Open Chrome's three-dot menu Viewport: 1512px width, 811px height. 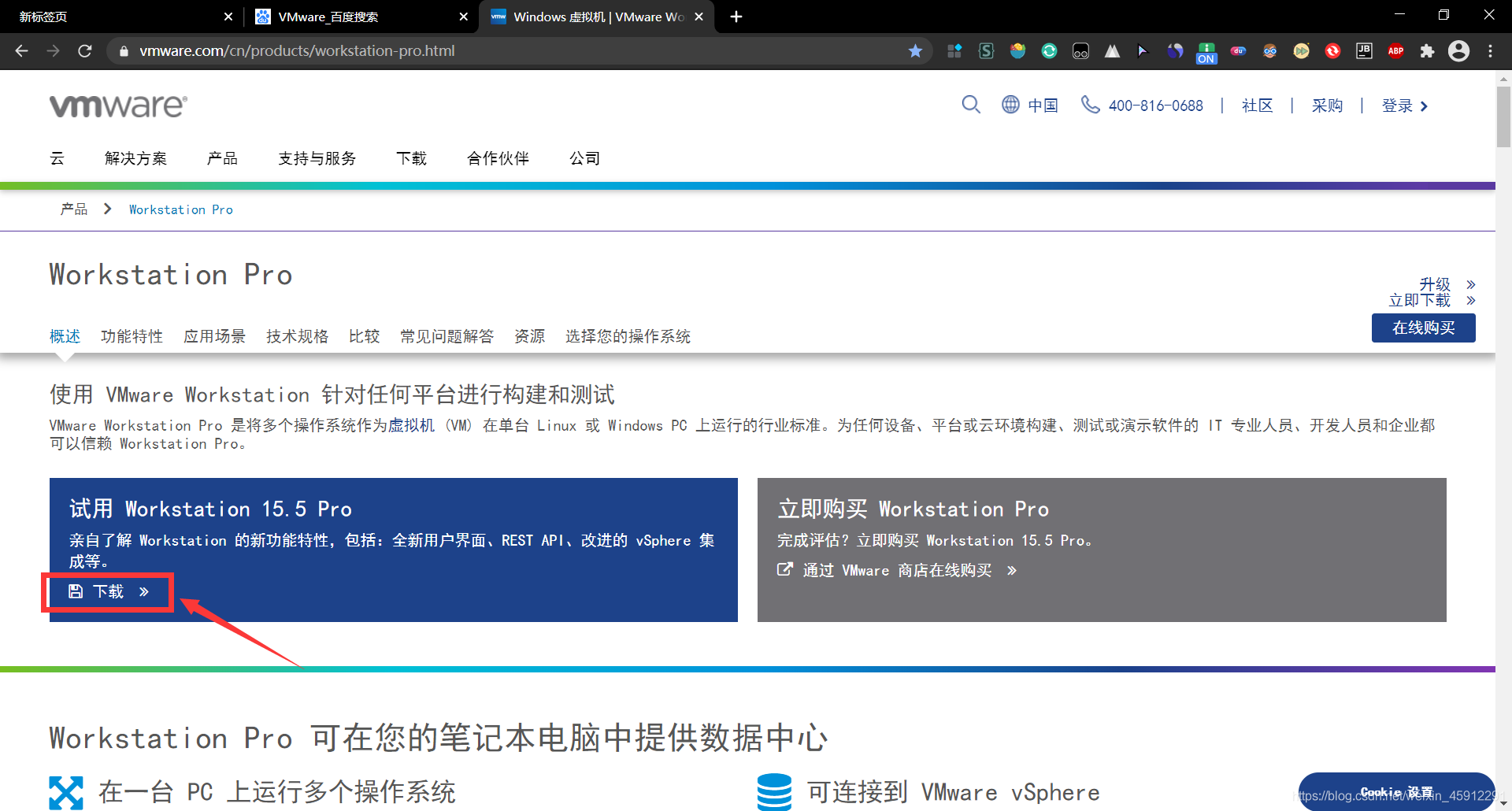click(1490, 51)
